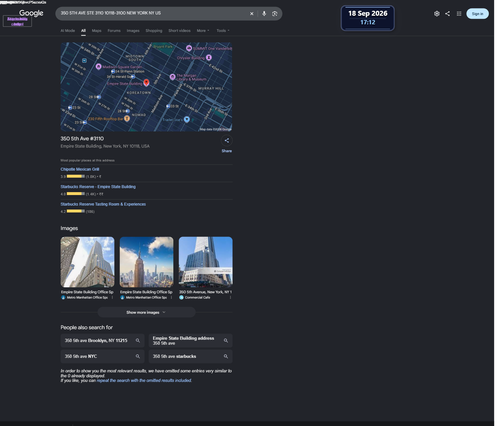
Task: Click the Sign in button
Action: coord(477,14)
